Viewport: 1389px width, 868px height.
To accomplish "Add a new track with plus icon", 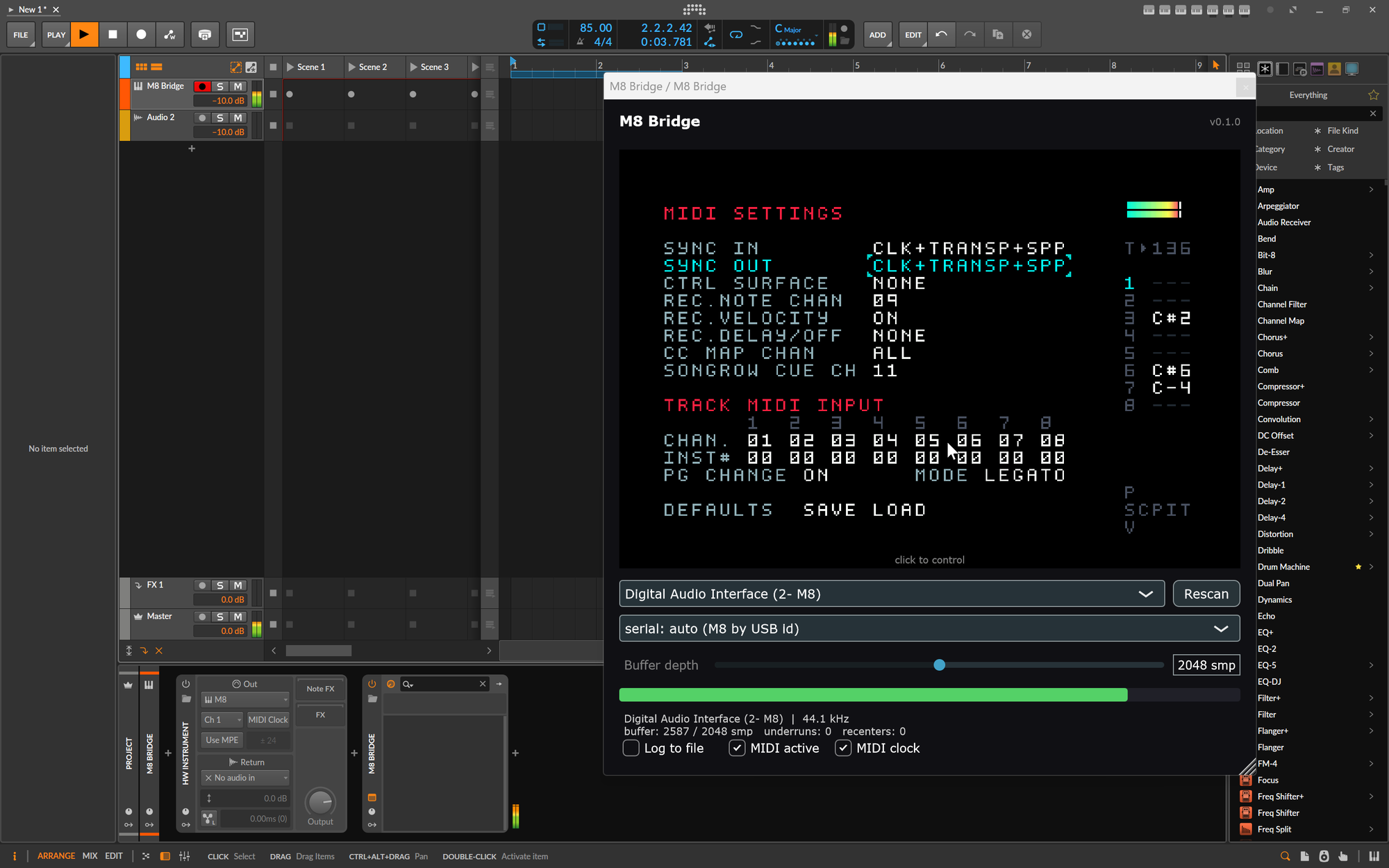I will point(192,148).
